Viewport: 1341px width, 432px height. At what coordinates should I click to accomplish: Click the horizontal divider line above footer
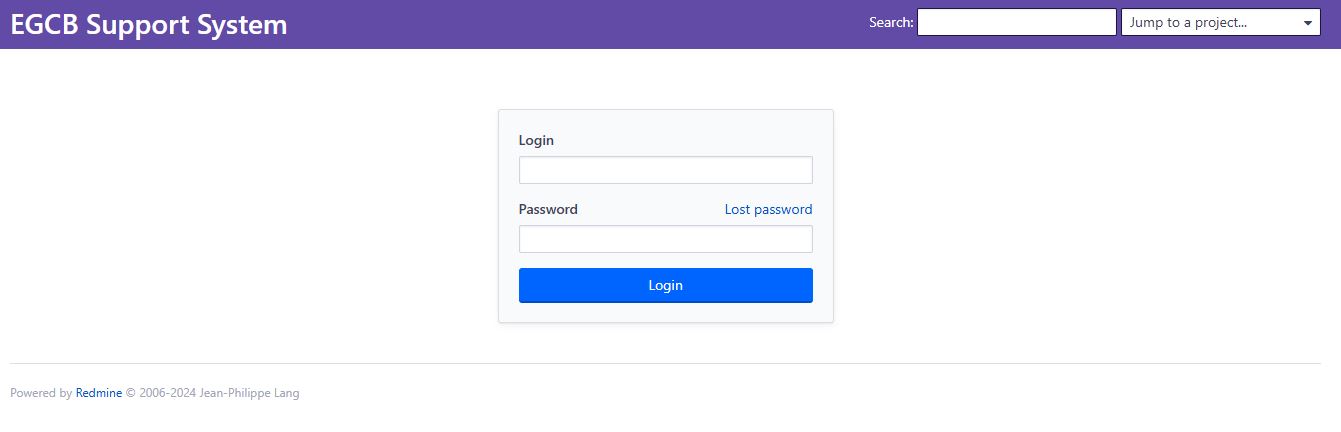coord(665,363)
